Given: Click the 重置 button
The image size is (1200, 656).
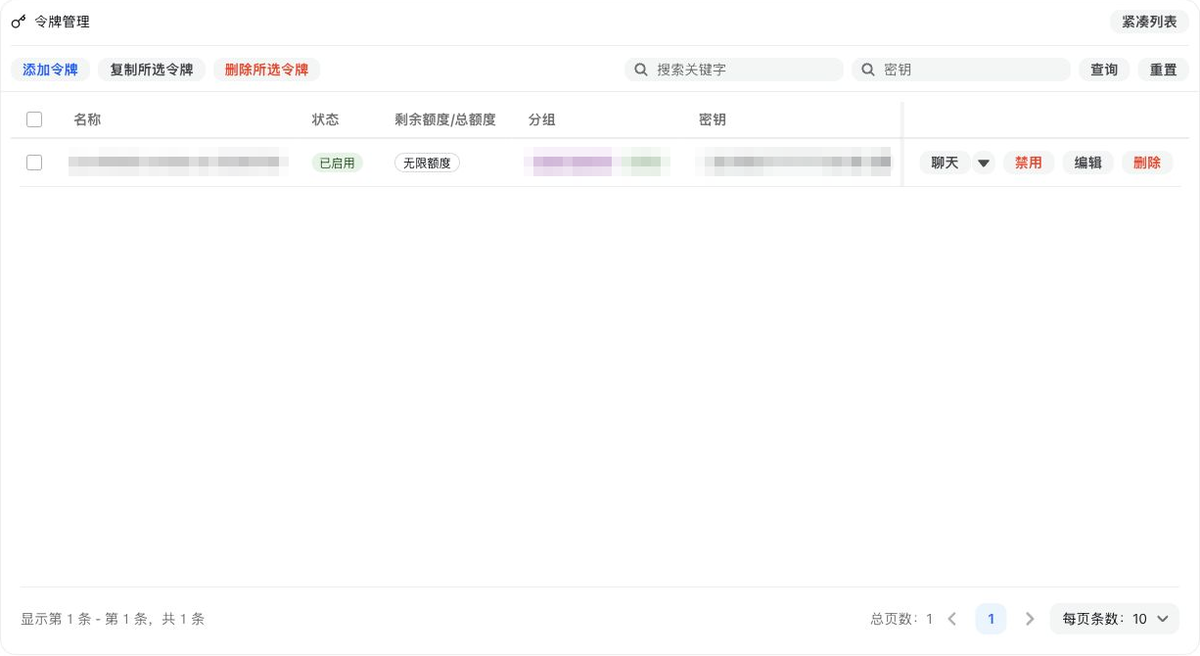Looking at the screenshot, I should [1163, 70].
